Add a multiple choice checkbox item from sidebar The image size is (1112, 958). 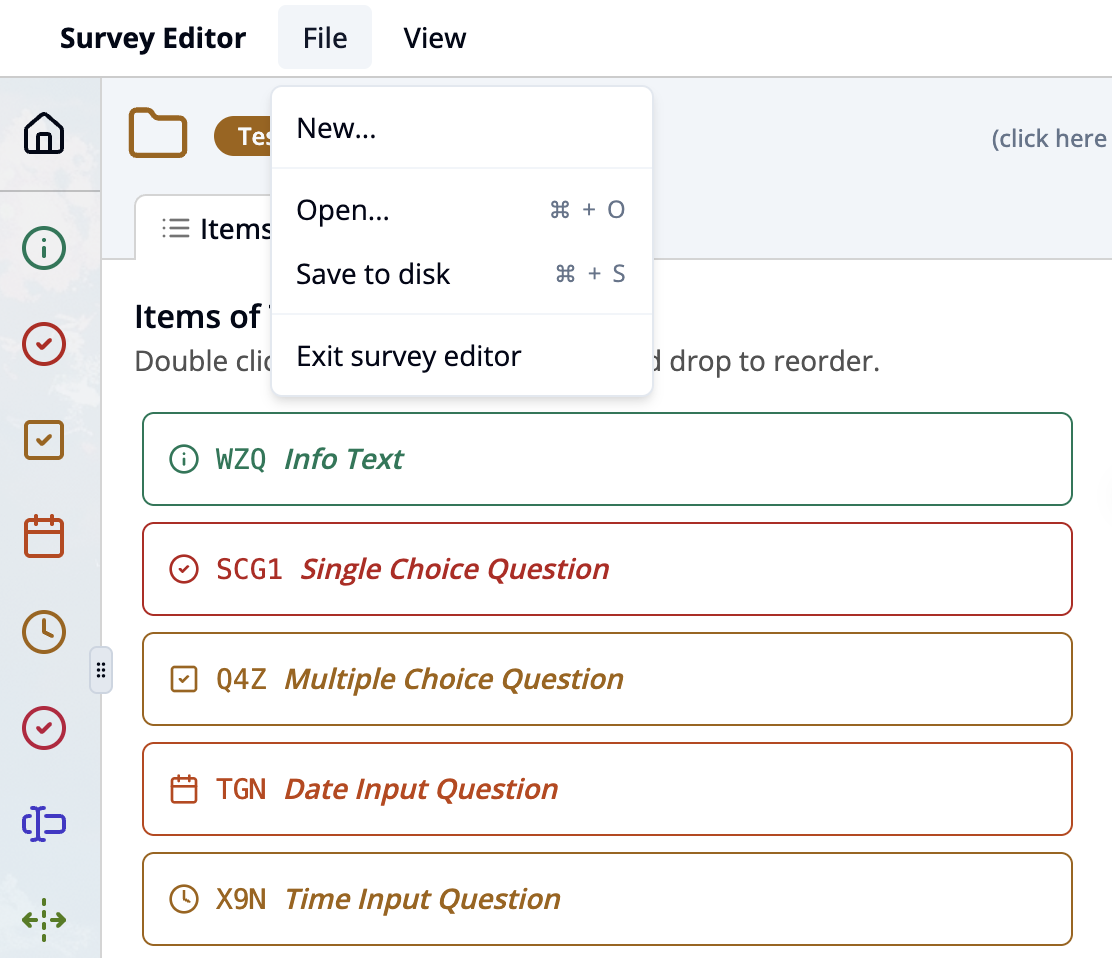[44, 440]
